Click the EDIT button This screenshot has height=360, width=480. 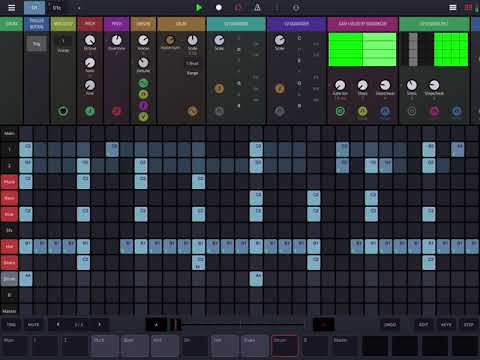click(424, 324)
